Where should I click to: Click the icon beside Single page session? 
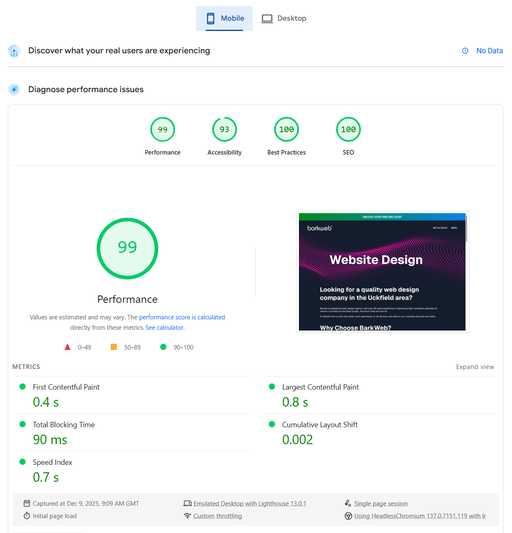coord(348,503)
